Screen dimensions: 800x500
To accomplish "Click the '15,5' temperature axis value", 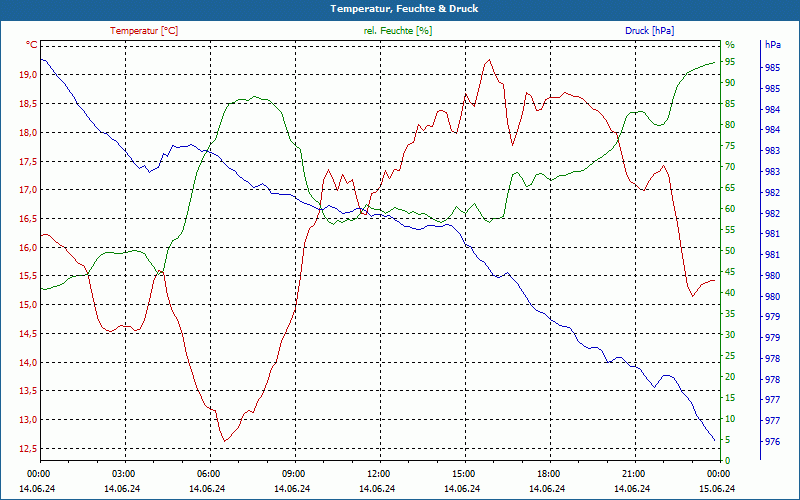I will click(29, 276).
